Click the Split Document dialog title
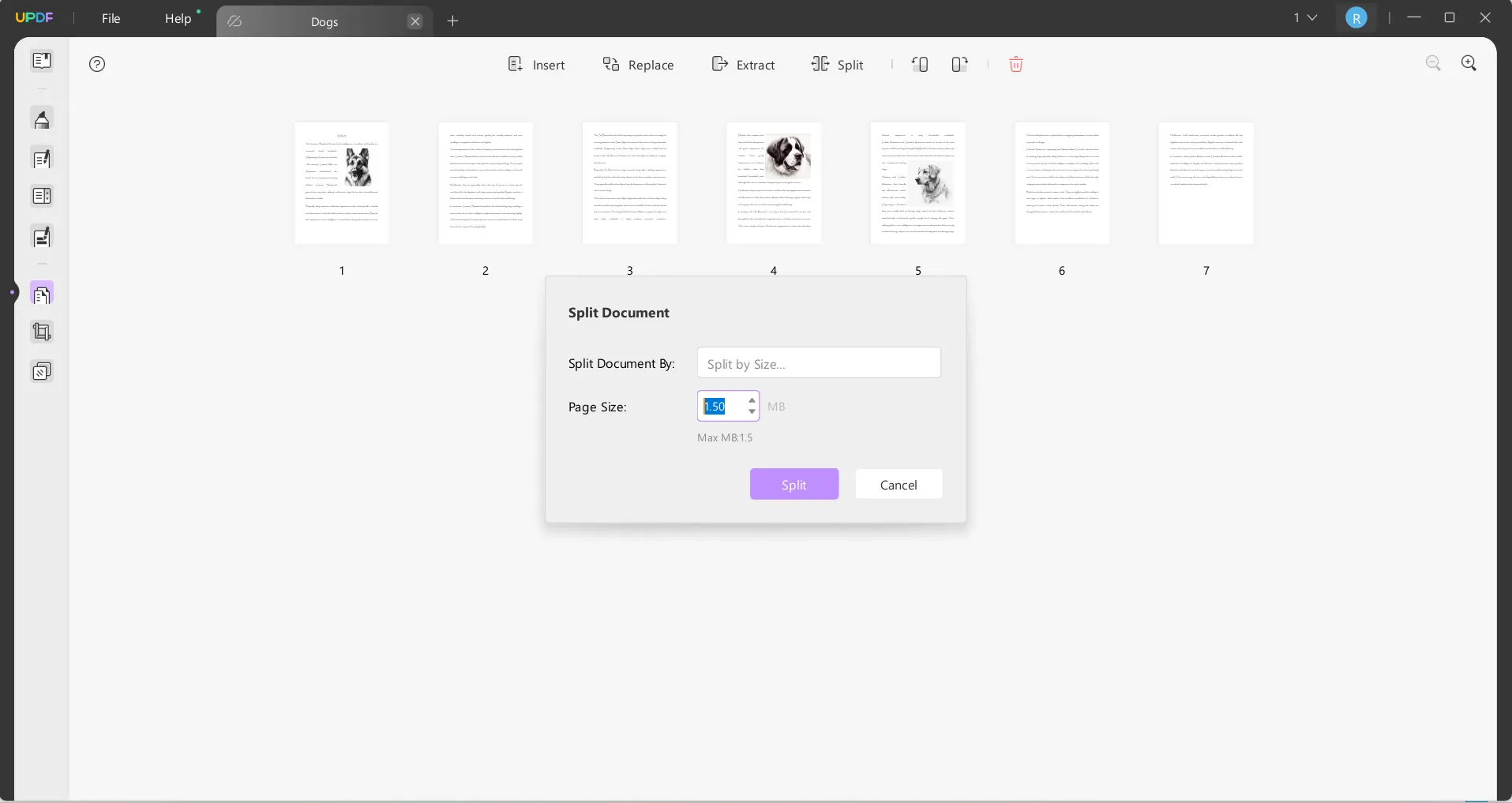Screen dimensions: 1512x803 [619, 313]
